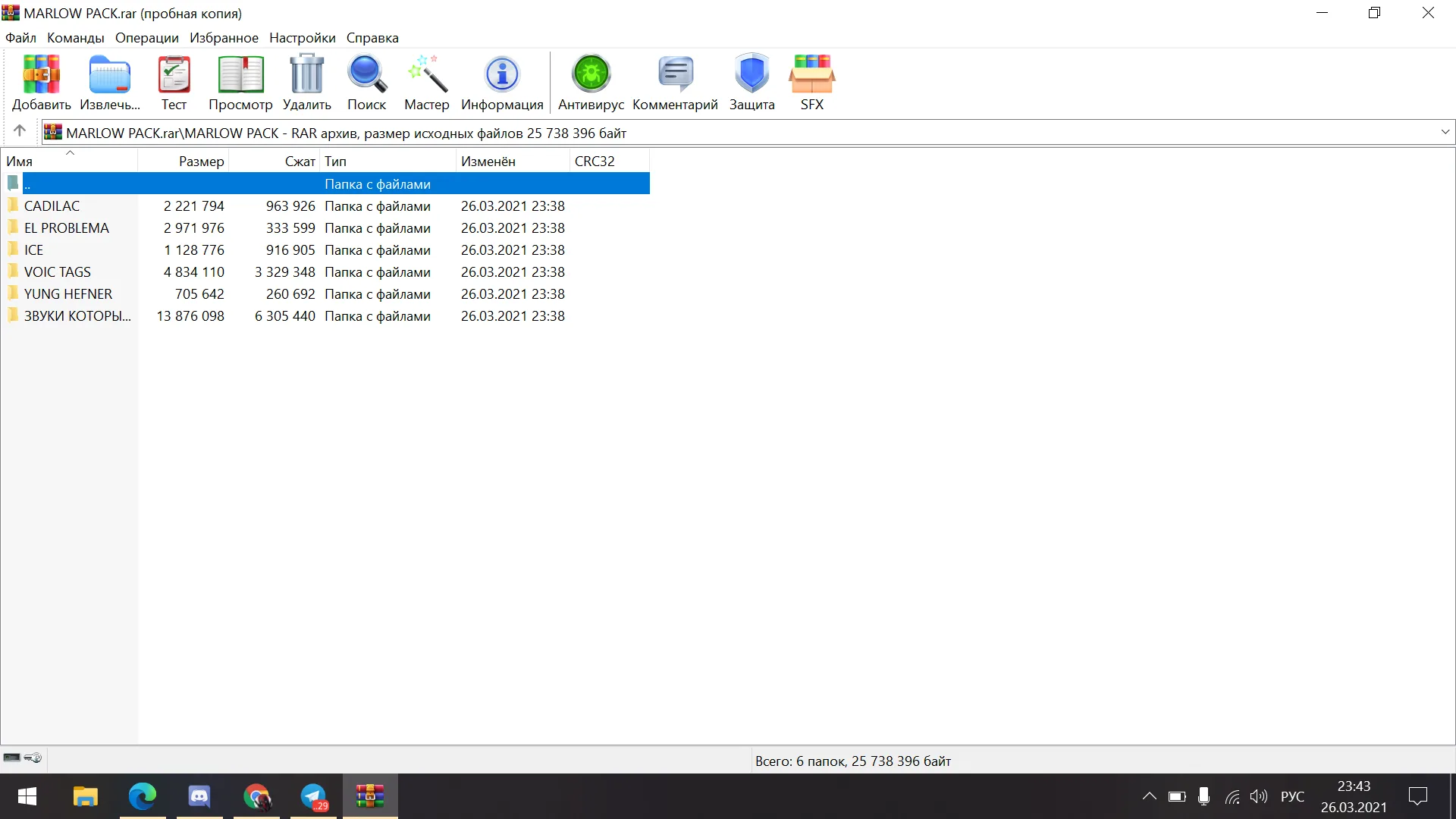Screen dimensions: 1456x819
Task: Sort by the Изменён column header
Action: click(513, 161)
